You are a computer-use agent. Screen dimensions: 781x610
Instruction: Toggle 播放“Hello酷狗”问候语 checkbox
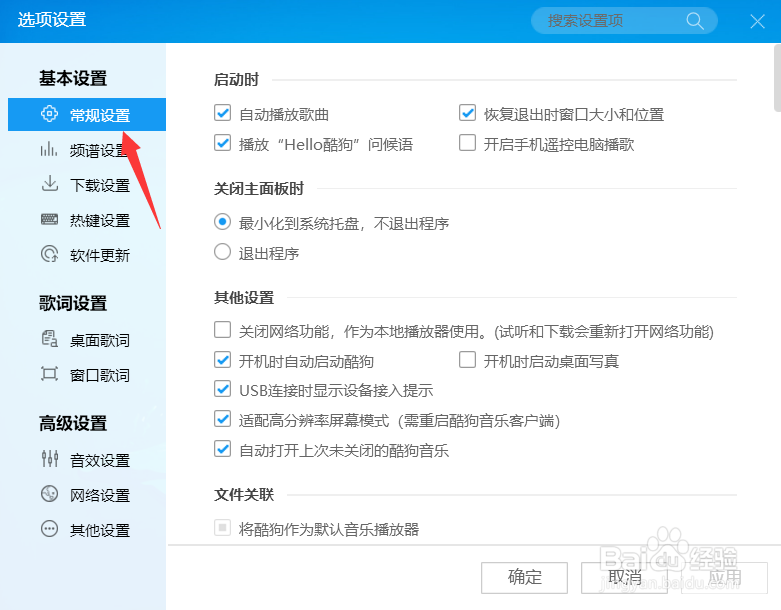pyautogui.click(x=222, y=143)
